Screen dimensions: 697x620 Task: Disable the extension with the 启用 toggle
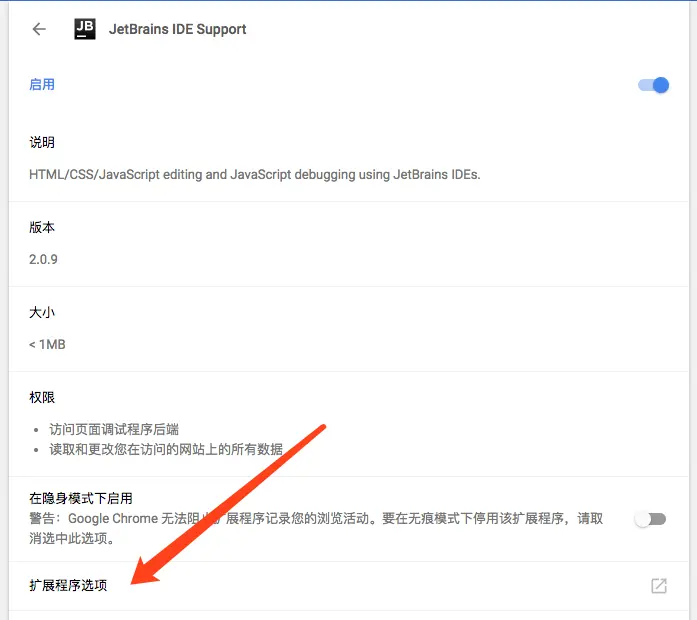point(653,85)
